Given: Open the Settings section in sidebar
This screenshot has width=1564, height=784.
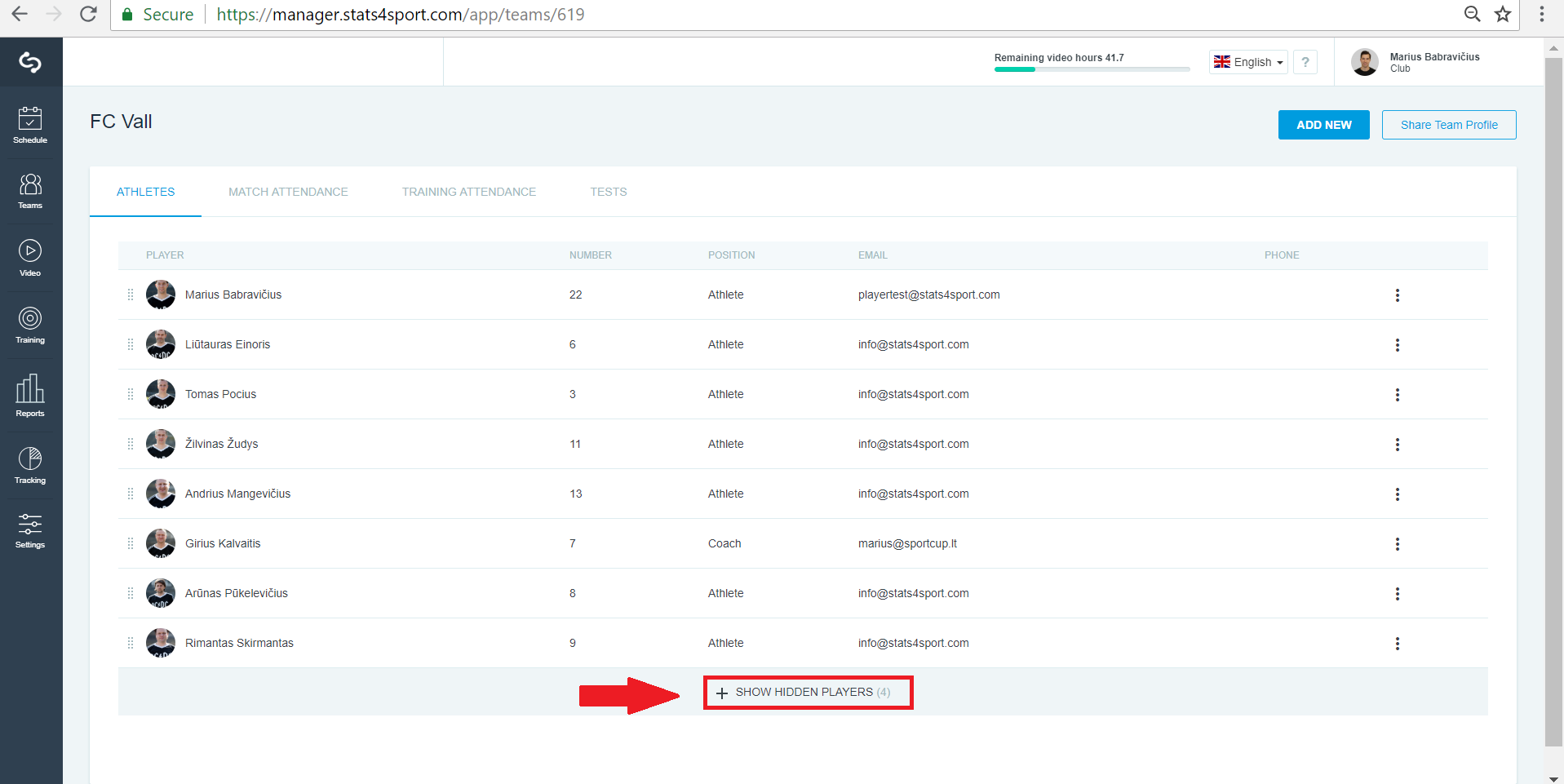Looking at the screenshot, I should pos(30,530).
